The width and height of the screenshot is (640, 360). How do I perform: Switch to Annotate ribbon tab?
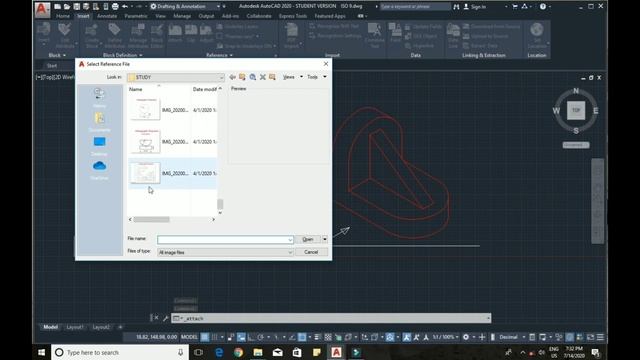click(x=107, y=16)
